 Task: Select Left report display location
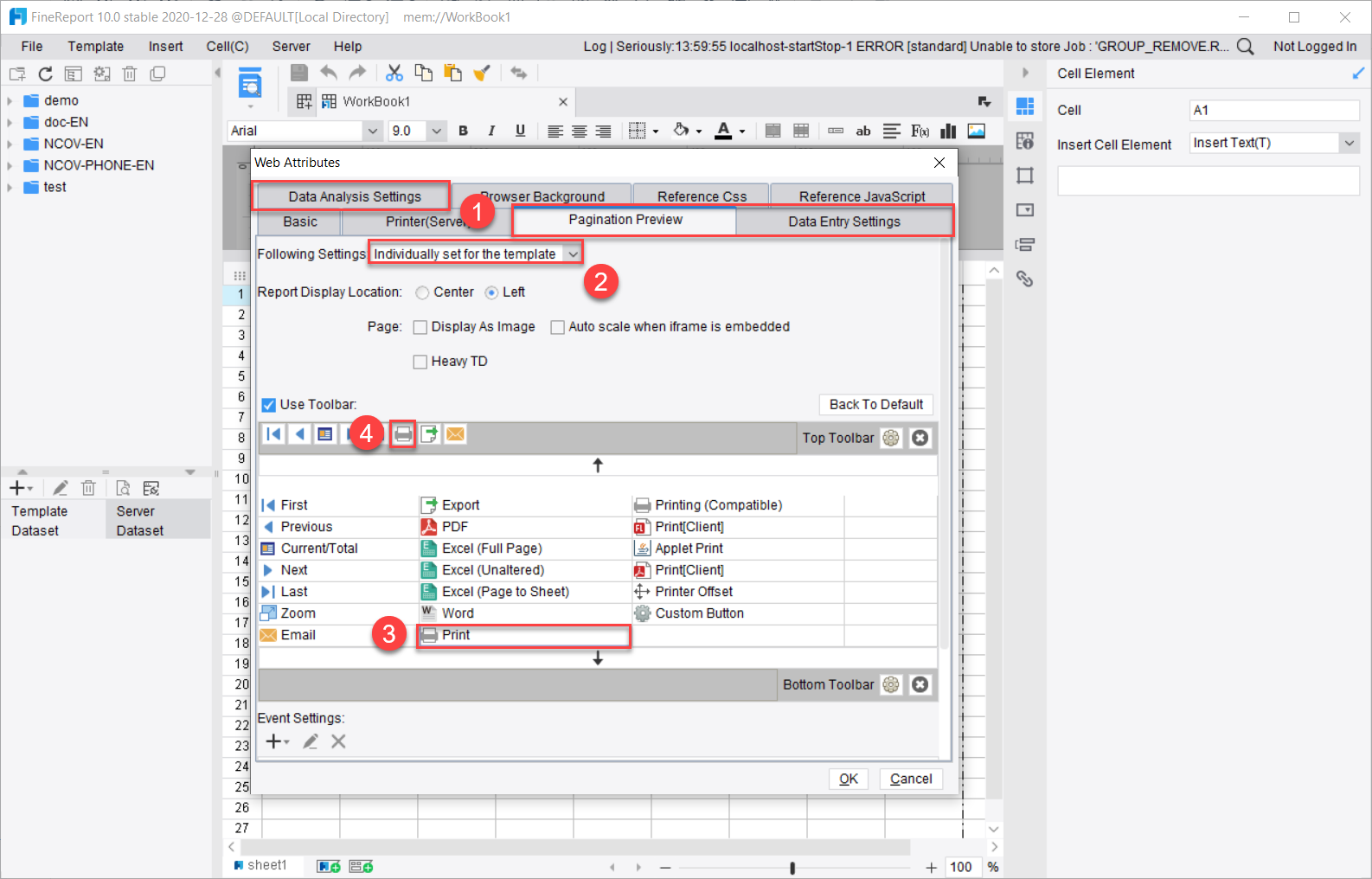[x=491, y=292]
